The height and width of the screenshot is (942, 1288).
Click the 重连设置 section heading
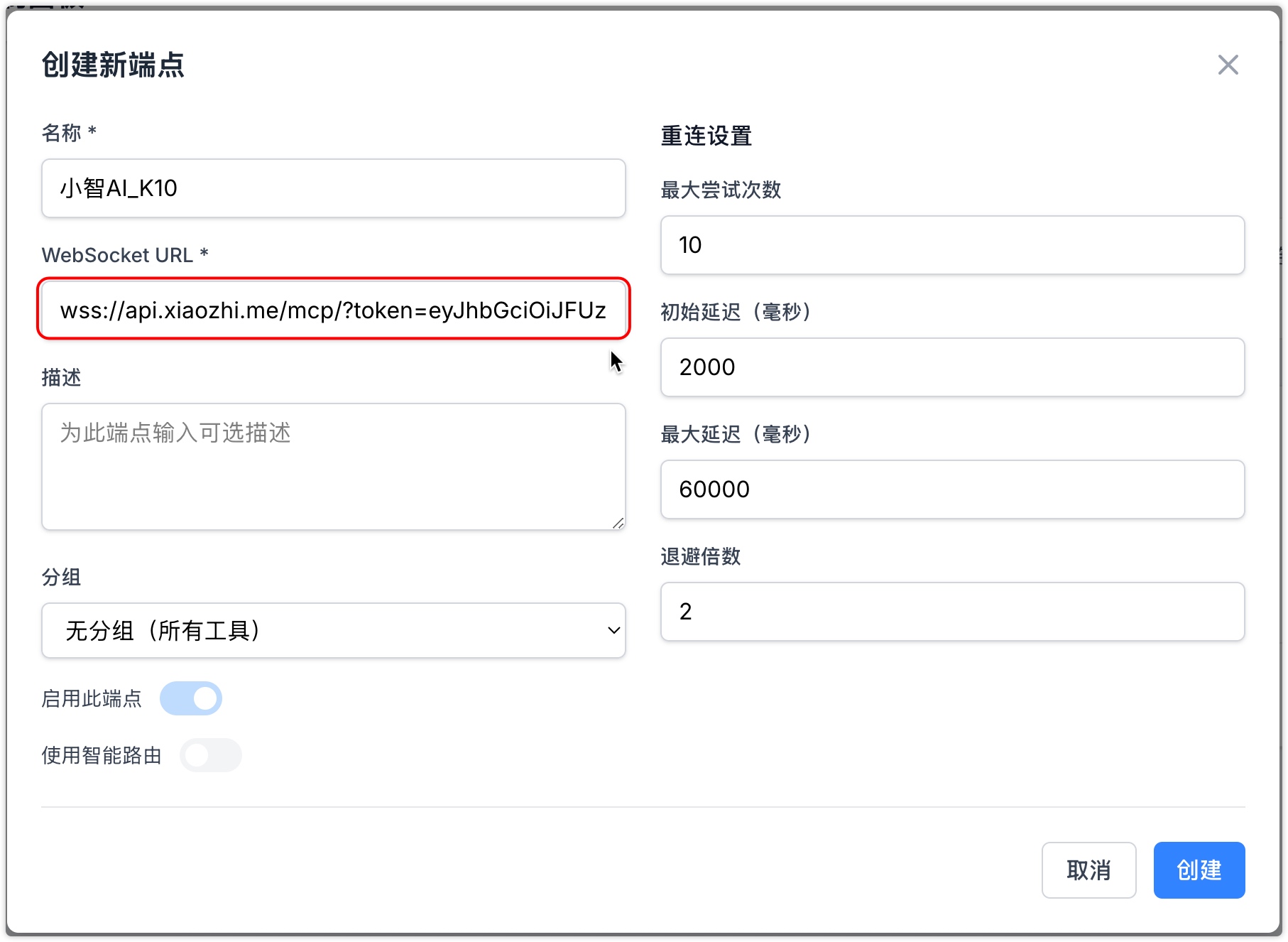[706, 136]
